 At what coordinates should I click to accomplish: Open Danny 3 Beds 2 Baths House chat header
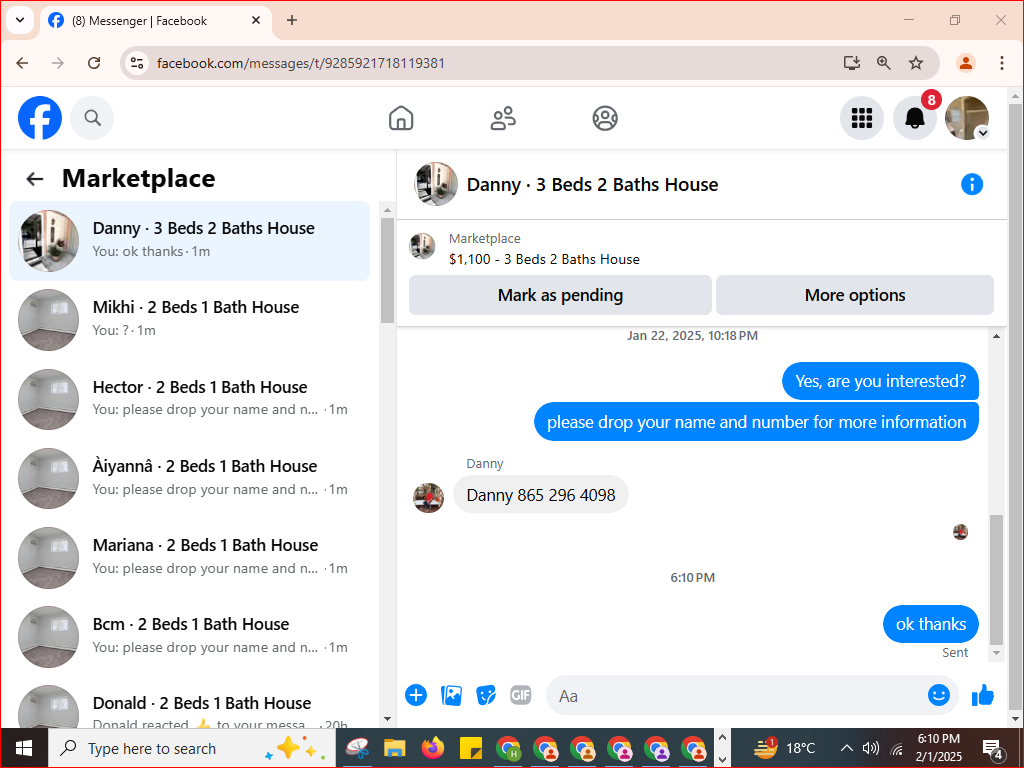click(592, 185)
